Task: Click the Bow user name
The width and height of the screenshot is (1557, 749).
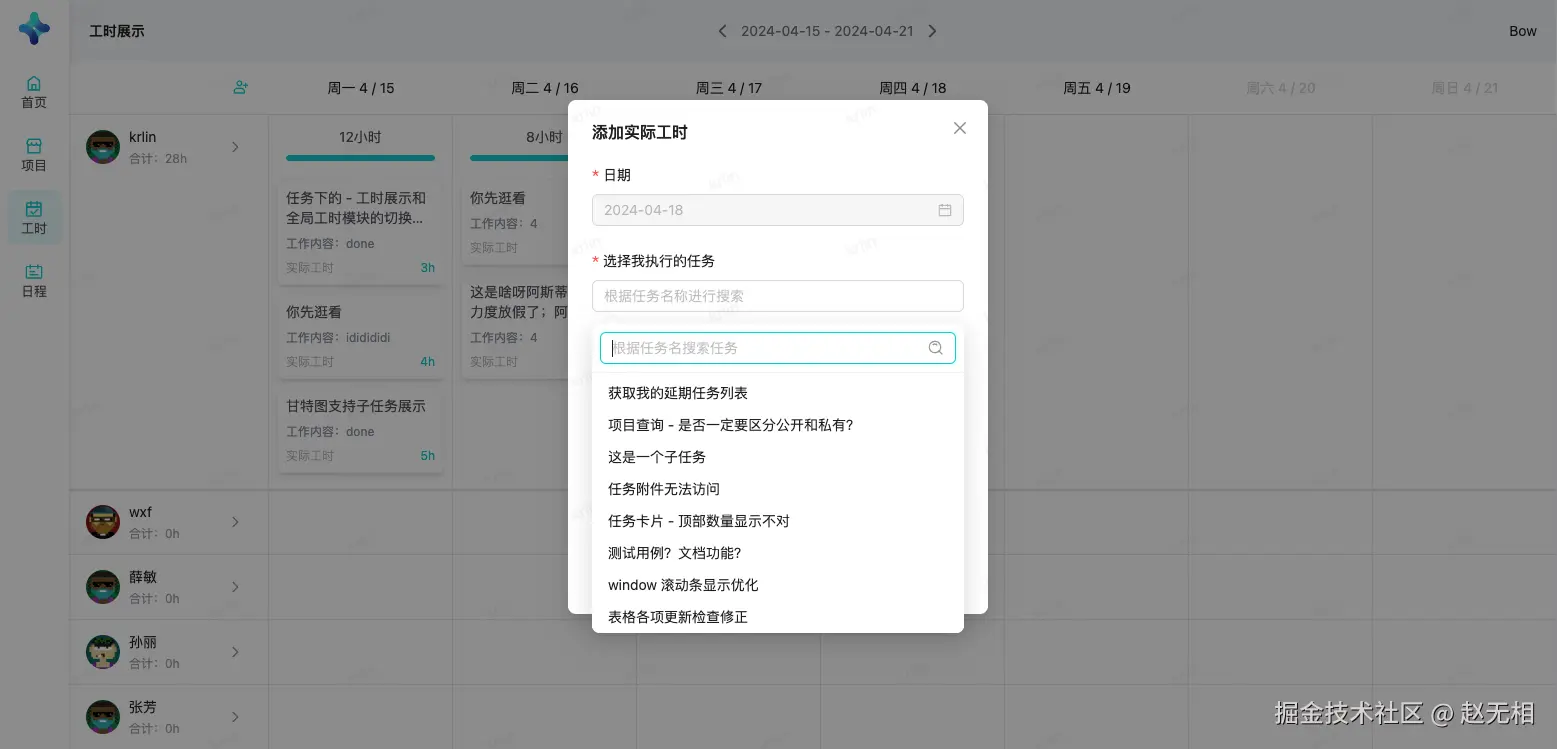Action: (1523, 31)
